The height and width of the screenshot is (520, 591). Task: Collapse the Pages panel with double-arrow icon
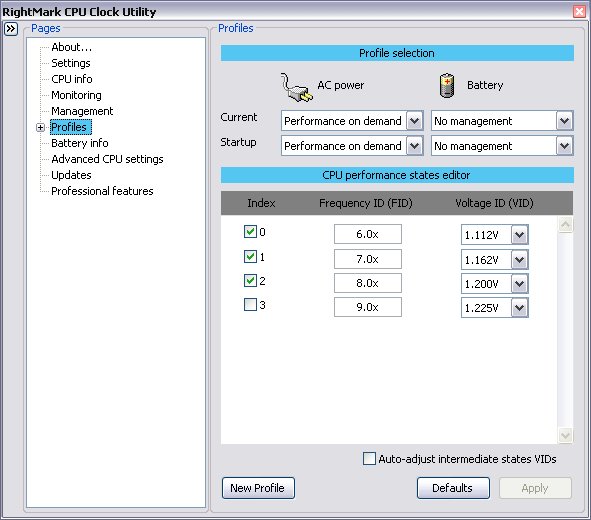pyautogui.click(x=11, y=29)
